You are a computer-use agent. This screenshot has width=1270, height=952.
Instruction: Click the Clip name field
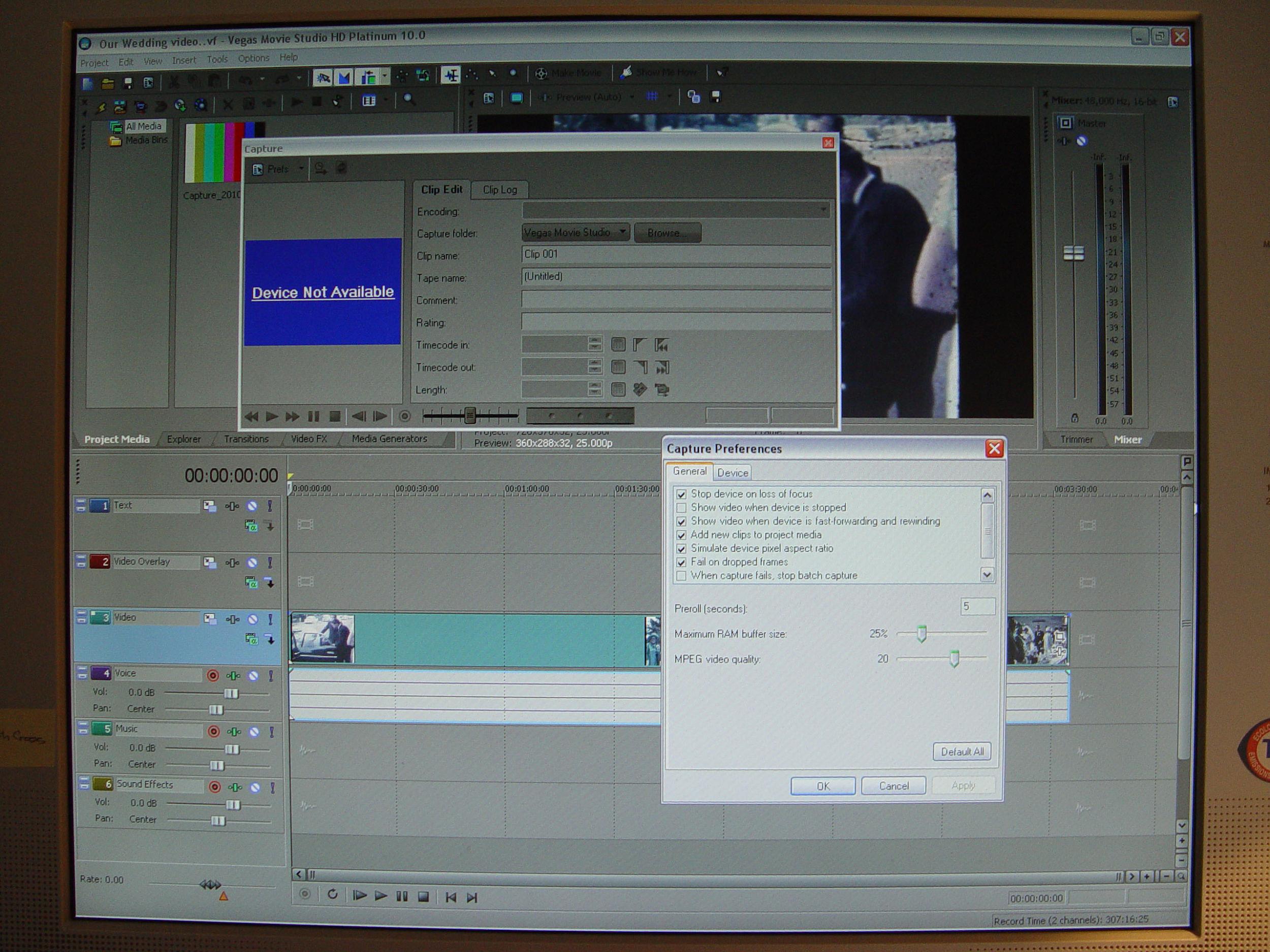click(676, 254)
